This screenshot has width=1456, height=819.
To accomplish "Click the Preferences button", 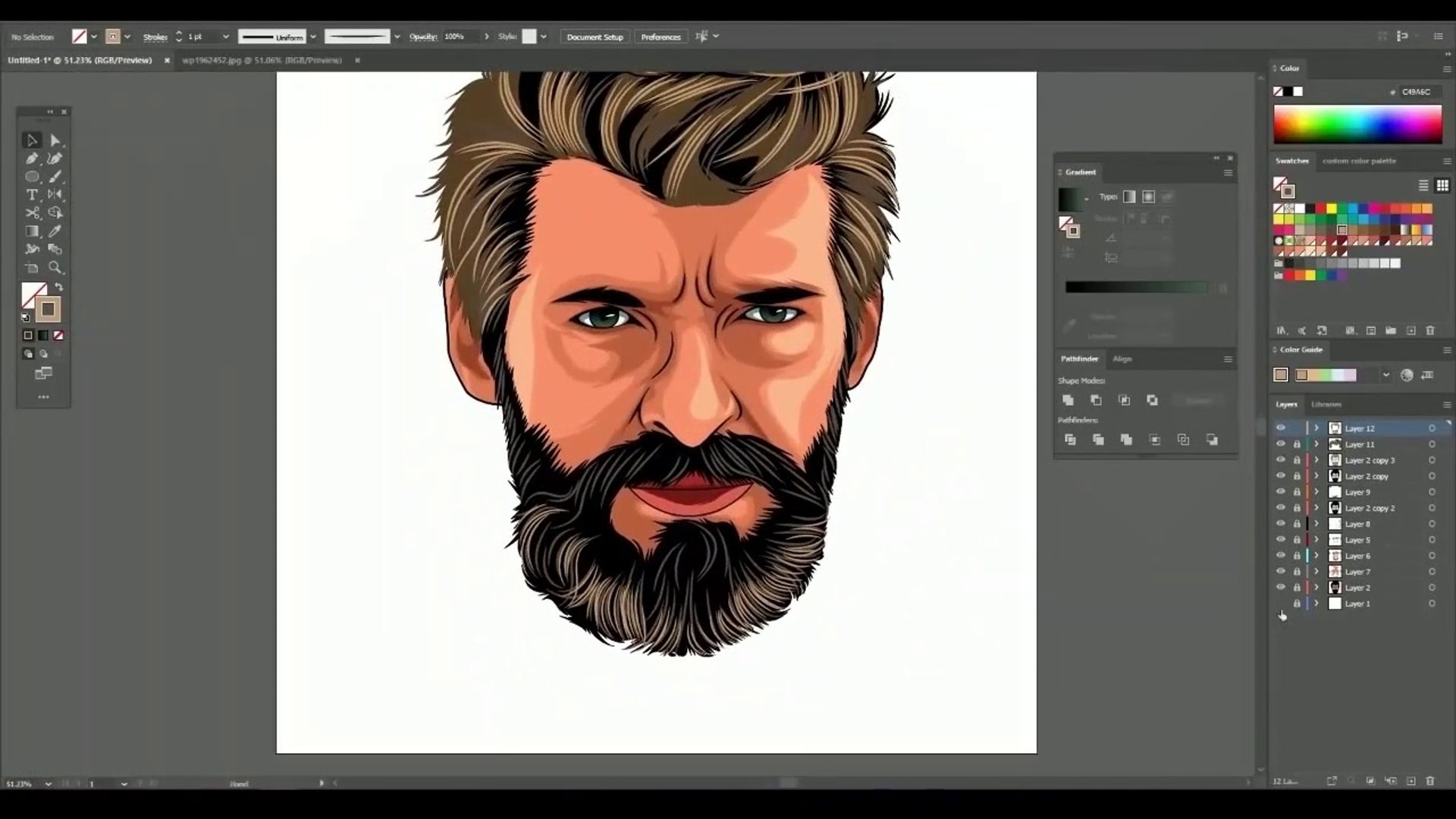I will point(660,36).
